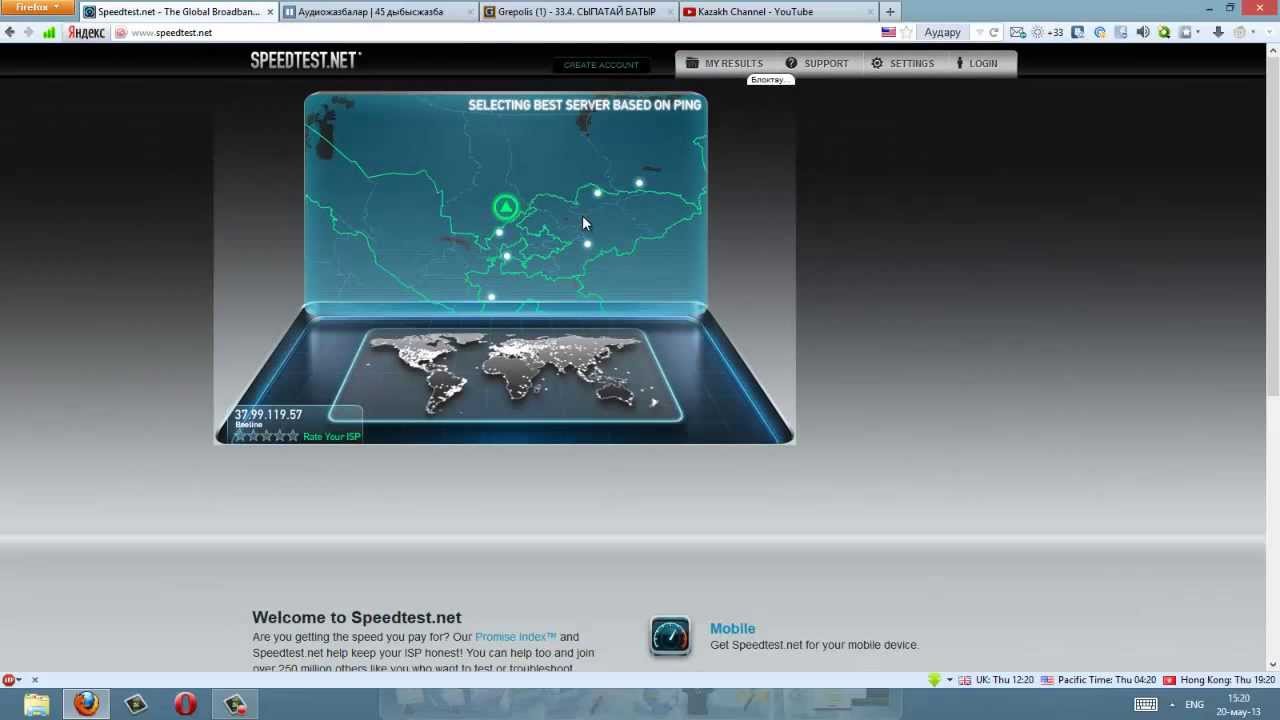Click the ISP rating stars
Image resolution: width=1280 pixels, height=720 pixels.
[x=266, y=436]
